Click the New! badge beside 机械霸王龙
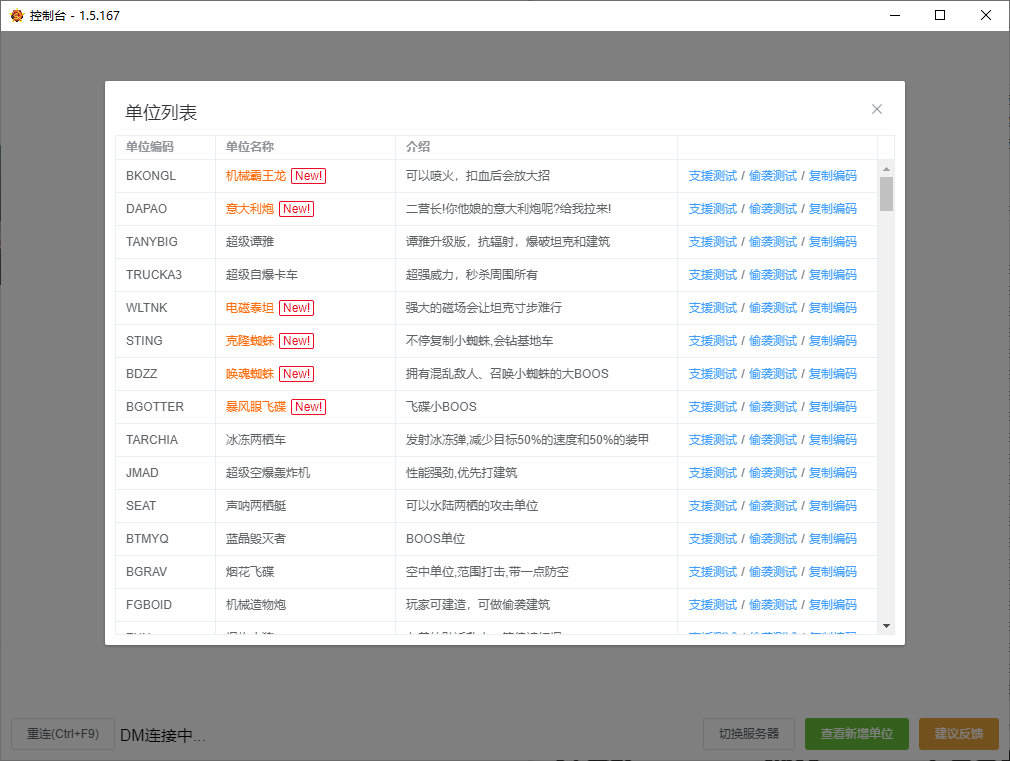Image resolution: width=1010 pixels, height=761 pixels. click(x=307, y=175)
